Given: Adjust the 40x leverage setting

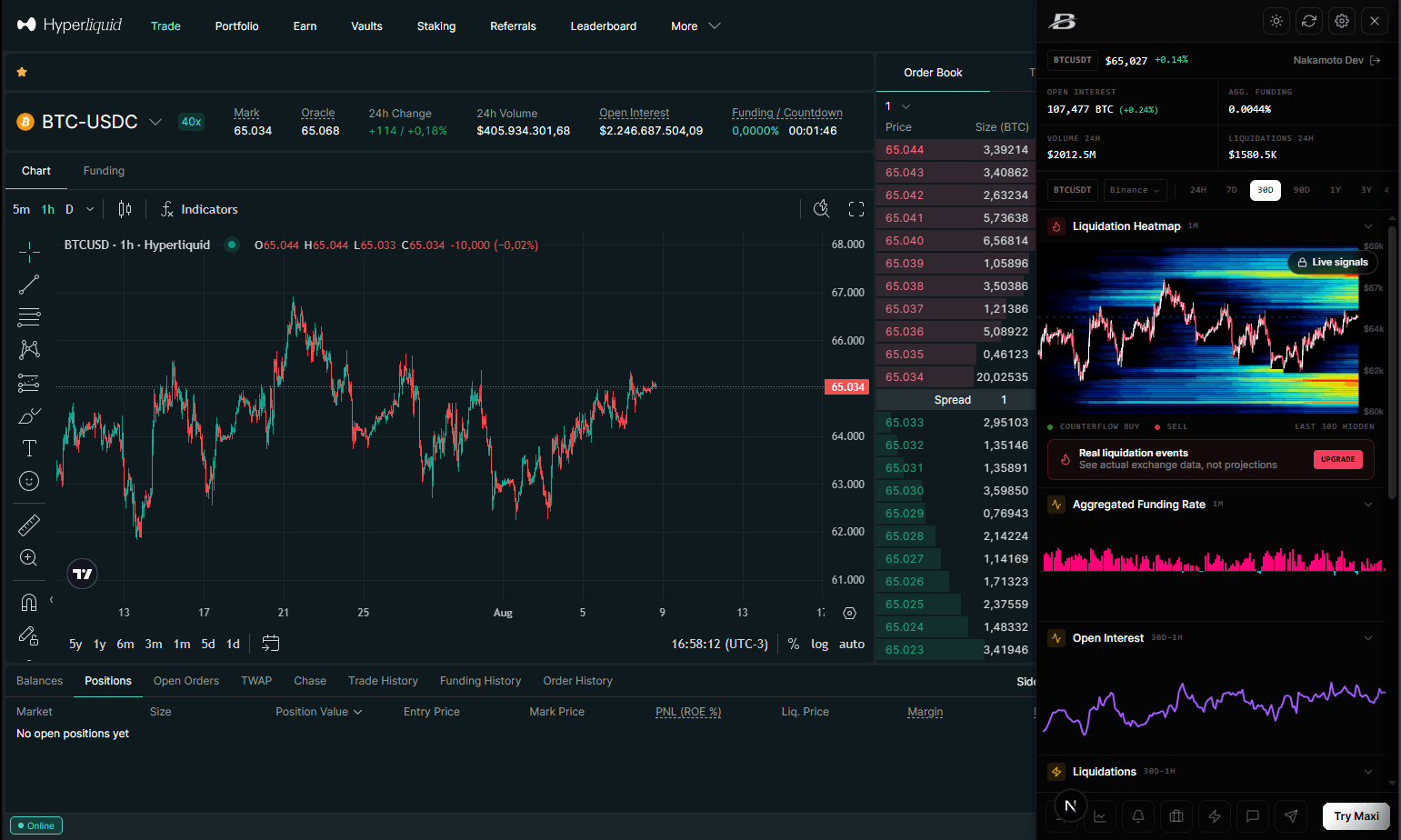Looking at the screenshot, I should pyautogui.click(x=191, y=122).
